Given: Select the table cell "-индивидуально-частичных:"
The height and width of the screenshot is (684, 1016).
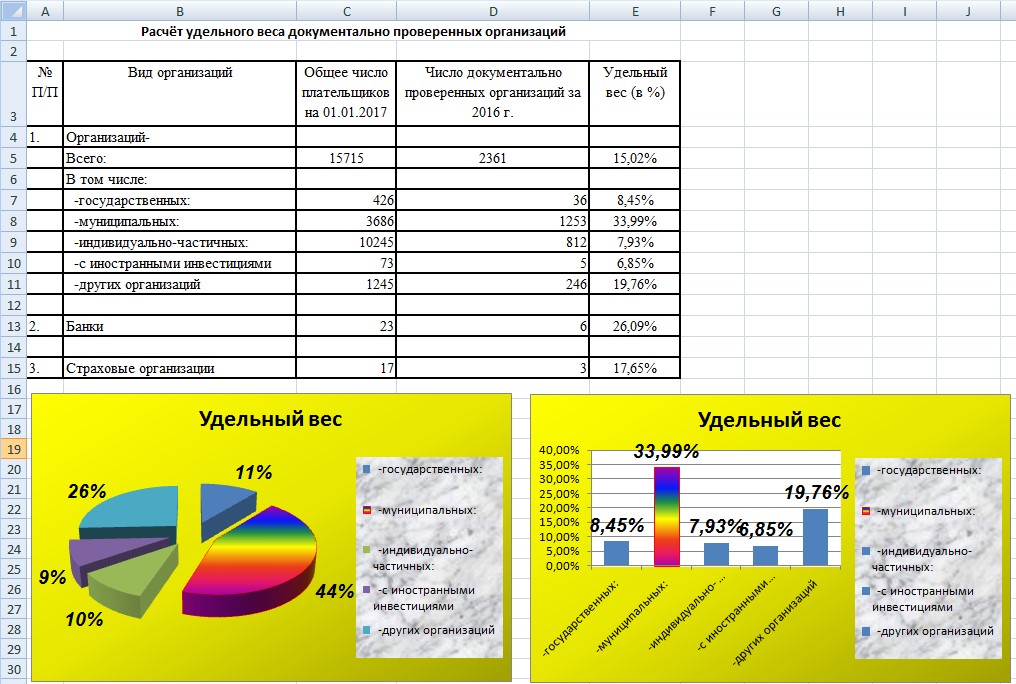Looking at the screenshot, I should tap(179, 242).
